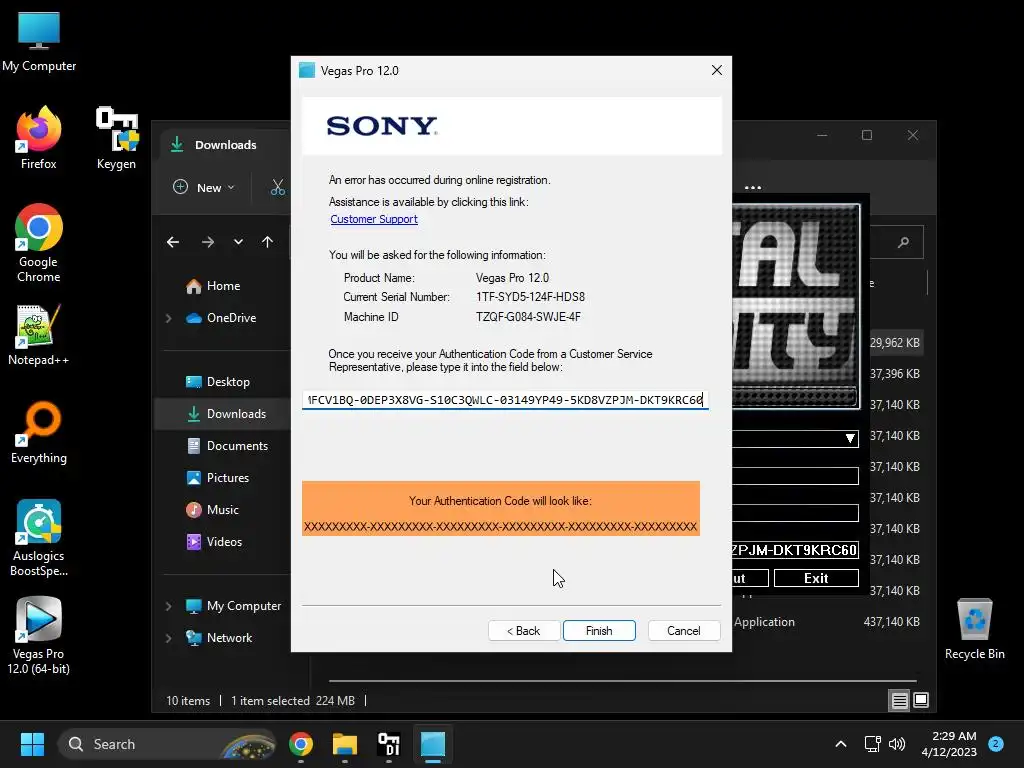This screenshot has height=768, width=1024.
Task: Click the 37,396 KB file size entry
Action: (x=895, y=374)
